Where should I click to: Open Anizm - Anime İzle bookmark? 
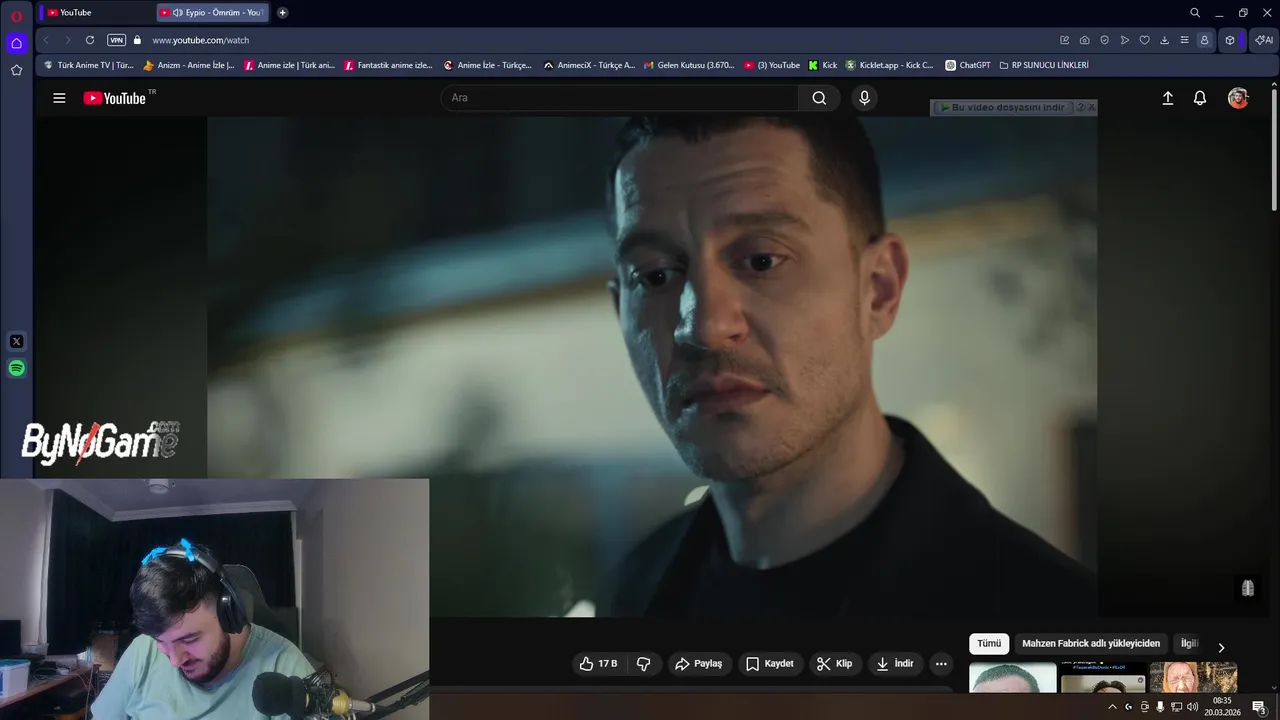[189, 65]
